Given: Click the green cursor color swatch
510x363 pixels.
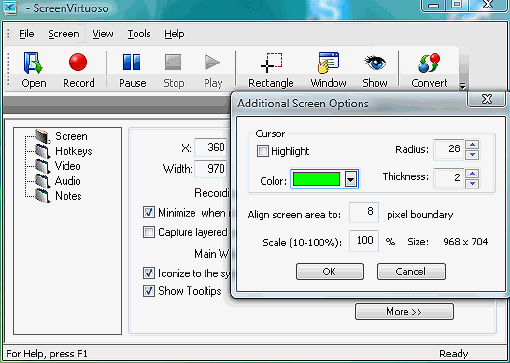Looking at the screenshot, I should pos(316,179).
